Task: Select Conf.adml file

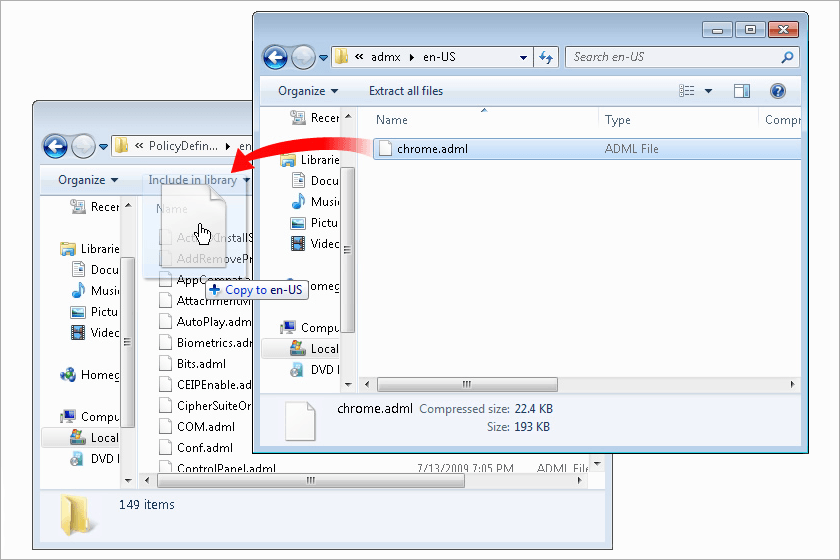Action: [x=196, y=448]
